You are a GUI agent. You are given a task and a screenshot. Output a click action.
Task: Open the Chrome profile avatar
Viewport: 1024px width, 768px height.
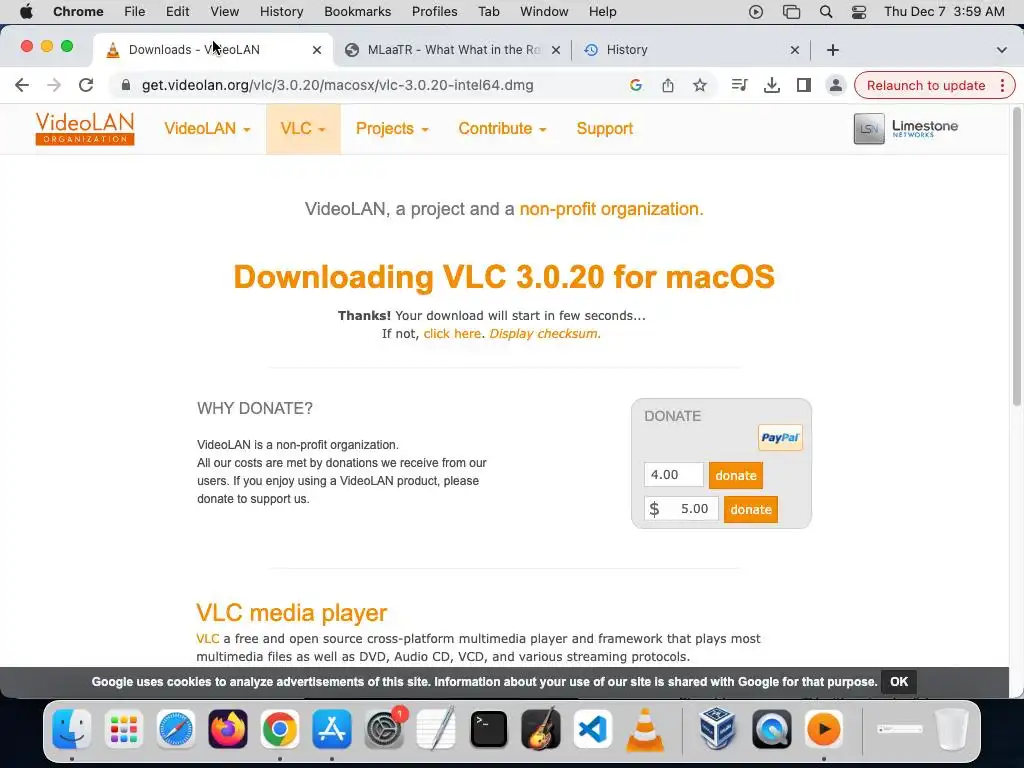(835, 85)
